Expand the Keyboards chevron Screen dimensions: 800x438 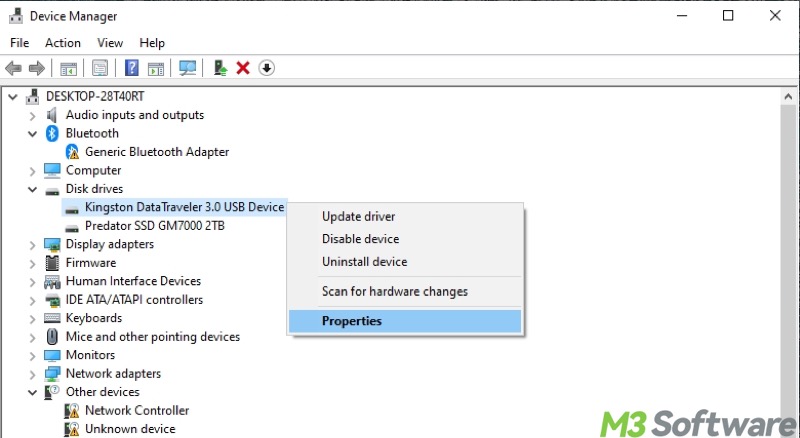pyautogui.click(x=32, y=319)
